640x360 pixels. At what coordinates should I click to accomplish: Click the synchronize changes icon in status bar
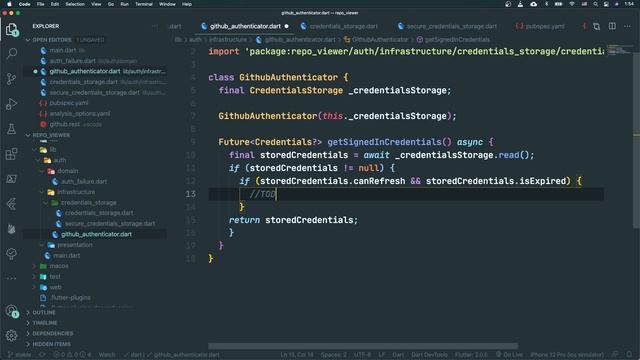[42, 355]
